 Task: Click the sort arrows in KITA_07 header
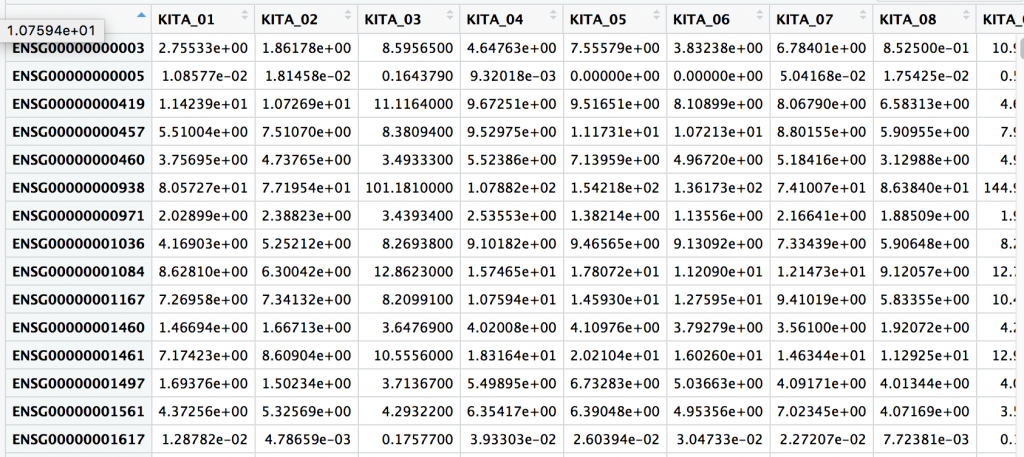(x=863, y=14)
